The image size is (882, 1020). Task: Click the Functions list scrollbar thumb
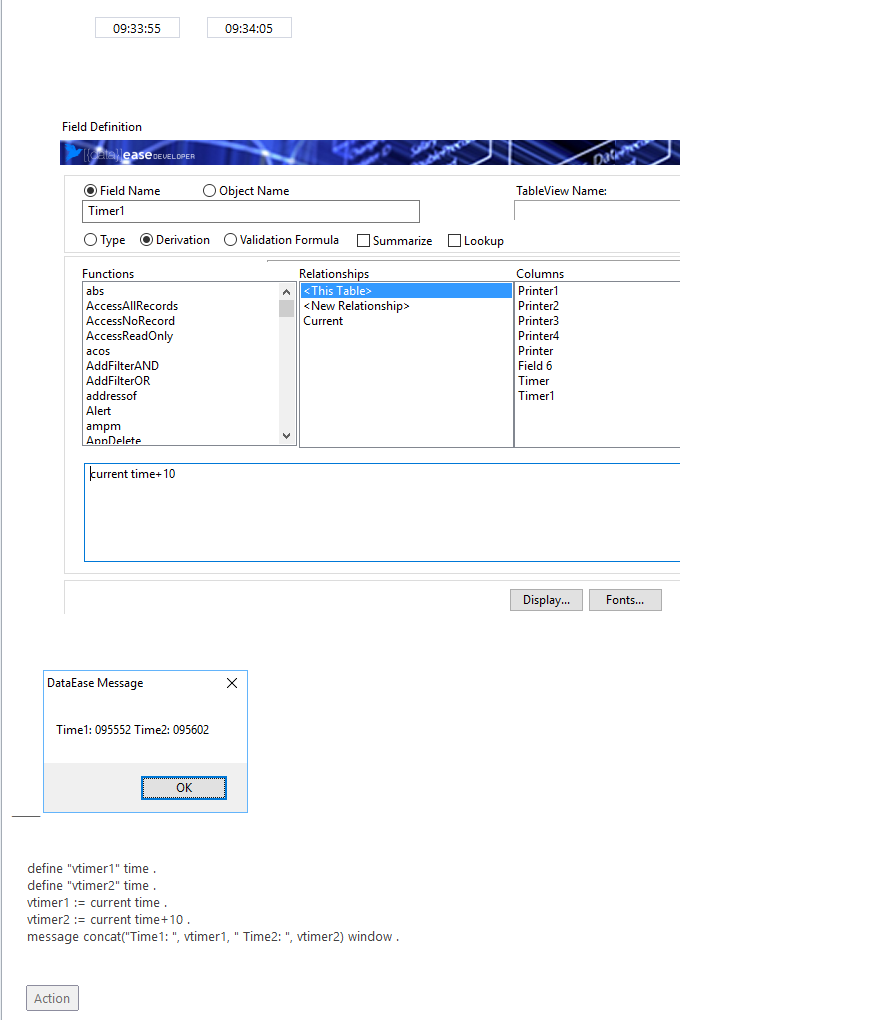pyautogui.click(x=286, y=308)
